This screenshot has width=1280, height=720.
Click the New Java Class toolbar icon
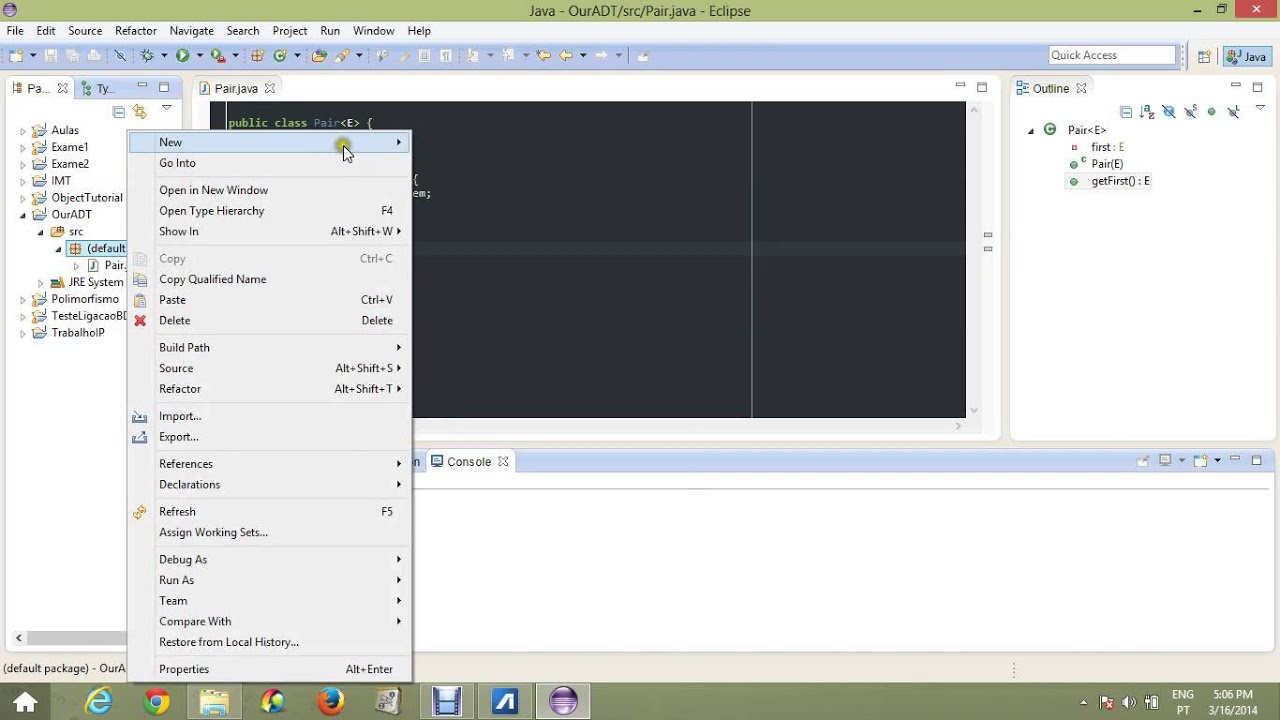pyautogui.click(x=280, y=56)
